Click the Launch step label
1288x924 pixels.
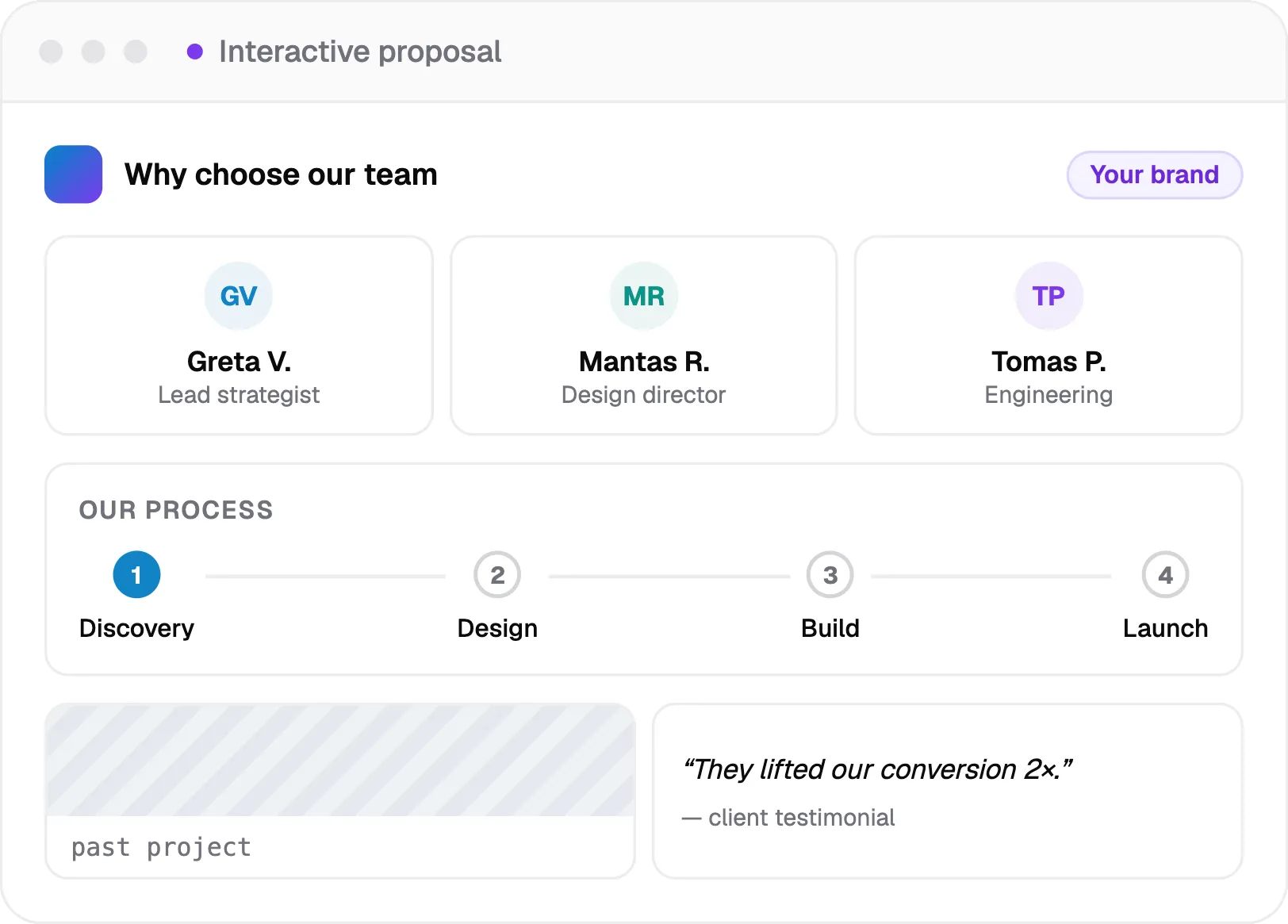(1165, 628)
